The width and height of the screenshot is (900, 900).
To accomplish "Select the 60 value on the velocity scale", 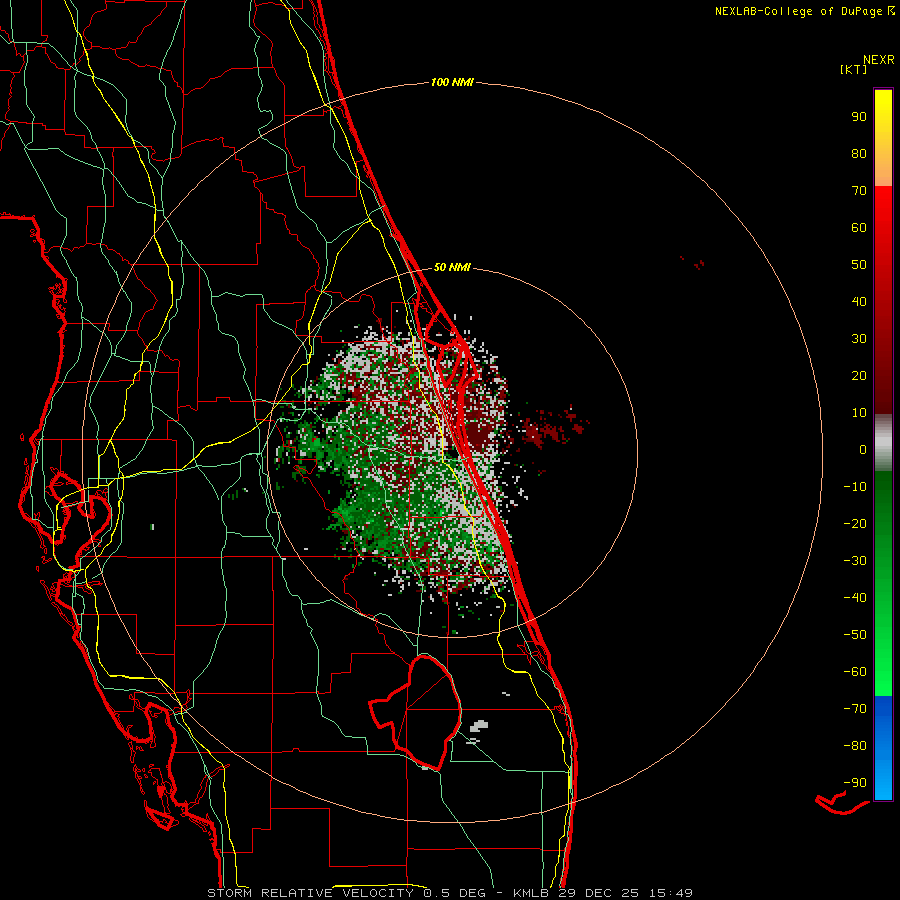I will [x=859, y=228].
